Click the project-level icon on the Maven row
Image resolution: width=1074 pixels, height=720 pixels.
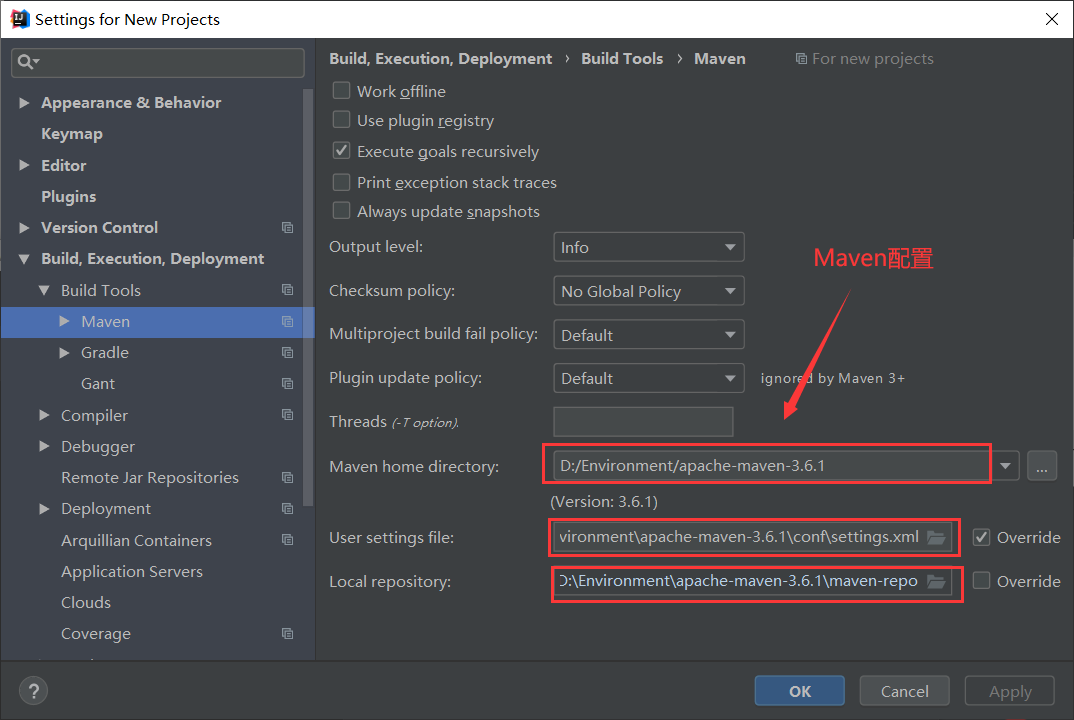coord(288,321)
